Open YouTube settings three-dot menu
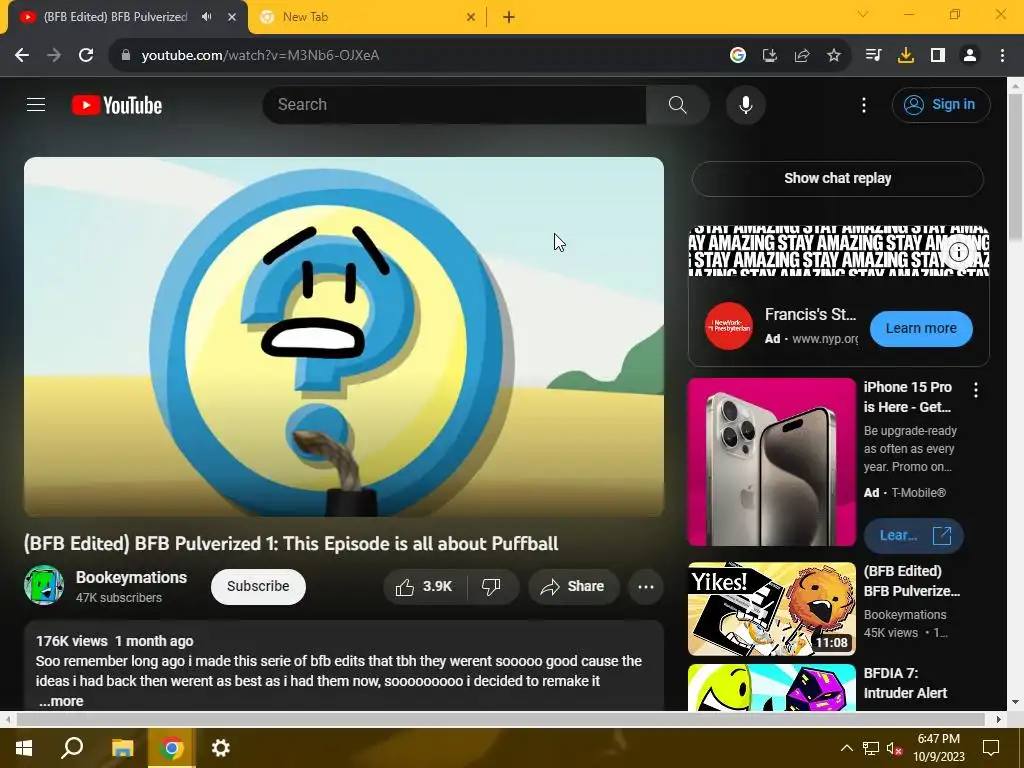The image size is (1024, 768). [x=863, y=104]
